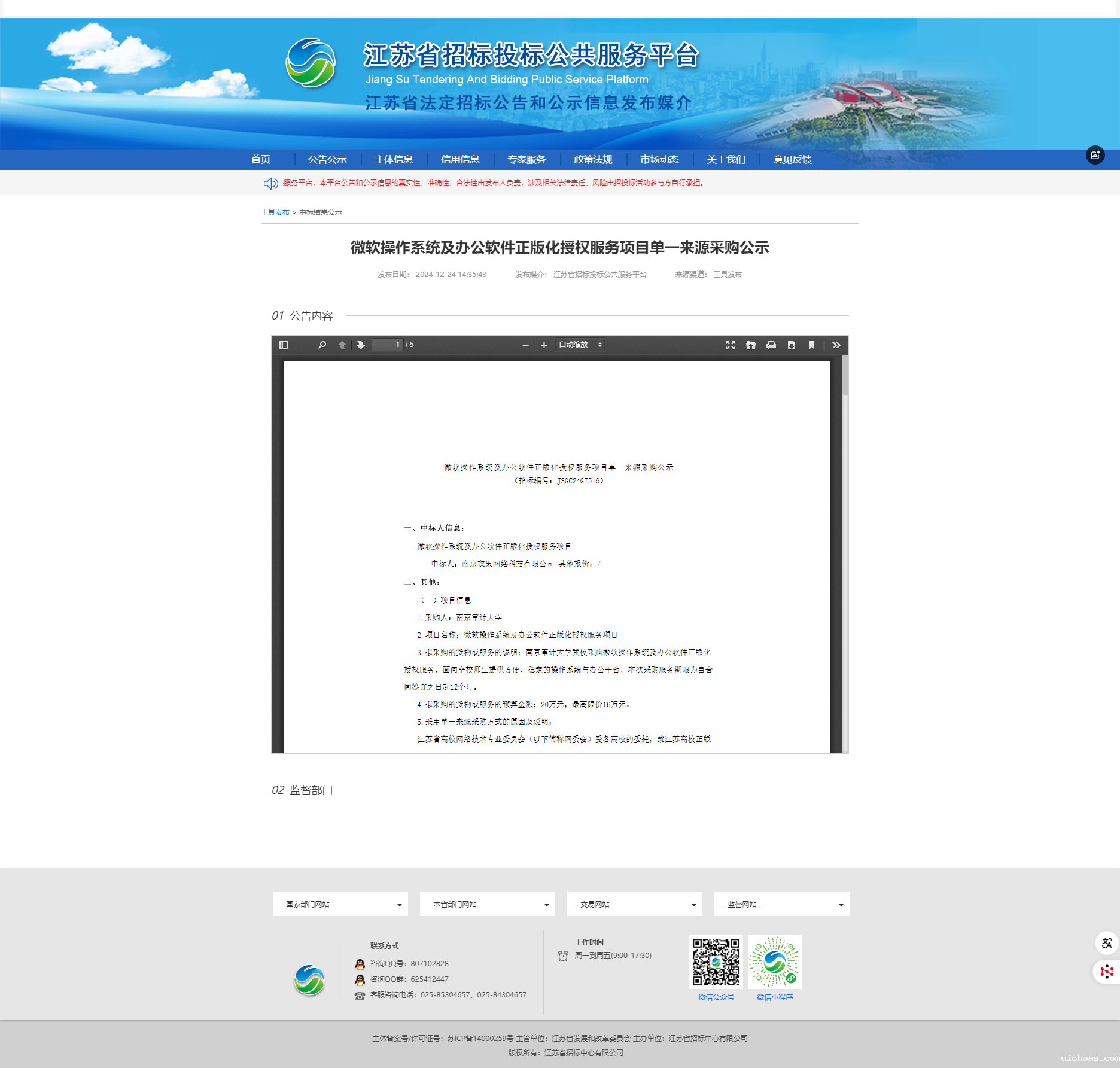
Task: Click the floating image capture icon
Action: pyautogui.click(x=1095, y=156)
